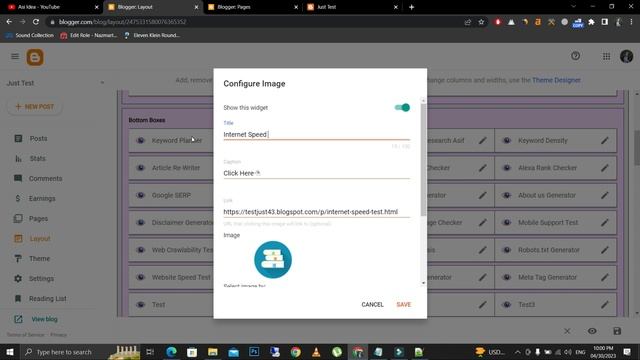Click the Title input field
Screen dimensions: 640x360
pyautogui.click(x=316, y=134)
